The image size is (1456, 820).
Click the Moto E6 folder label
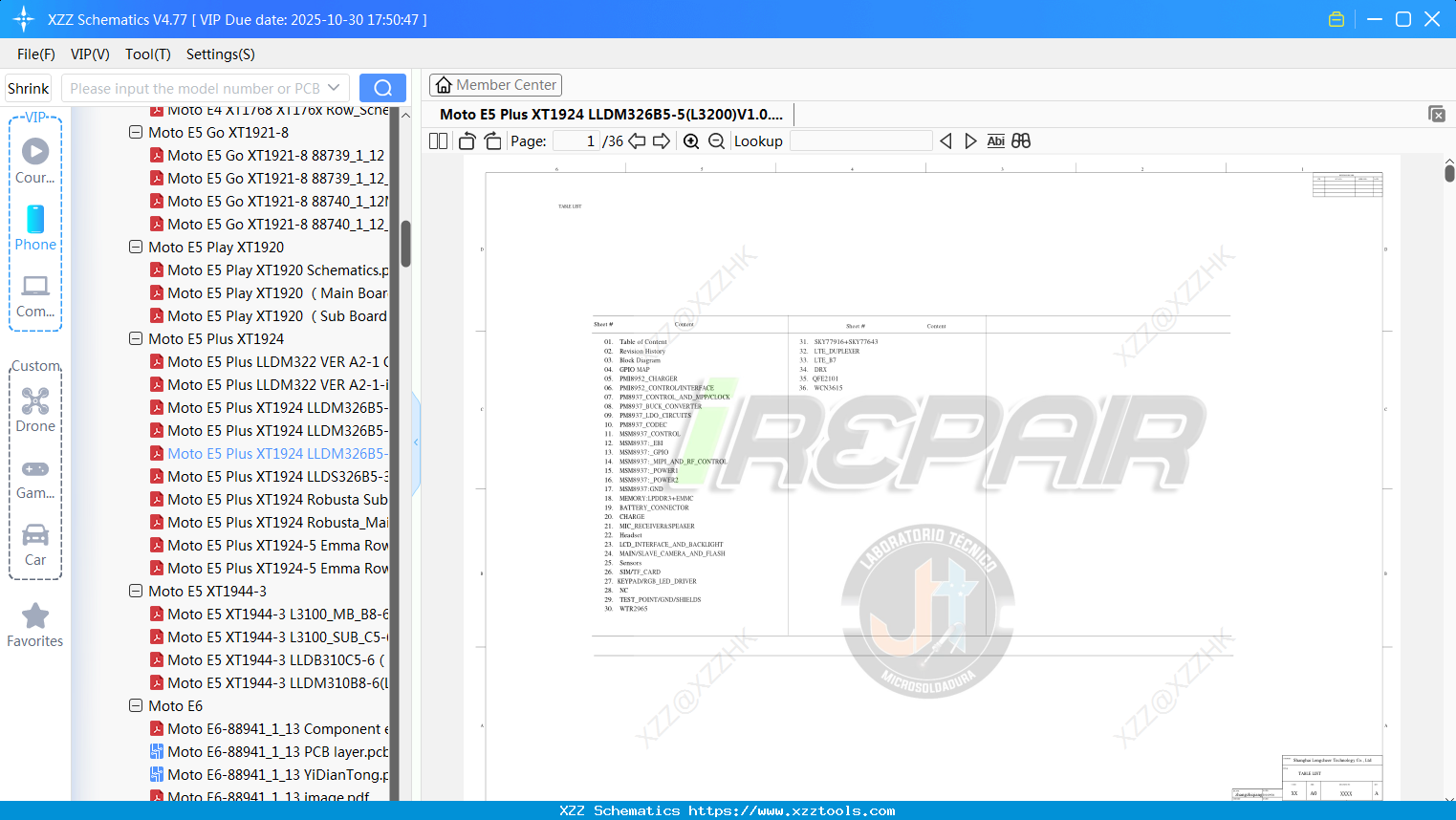[176, 706]
